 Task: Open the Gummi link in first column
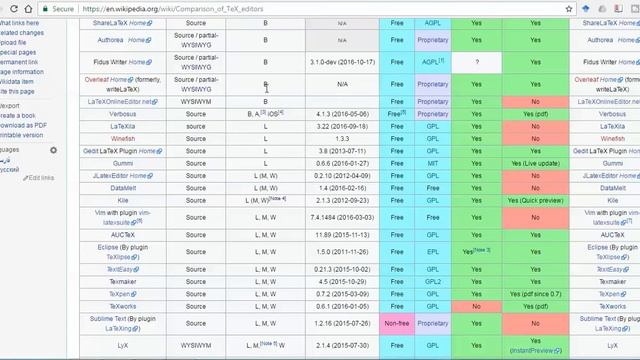tap(123, 163)
